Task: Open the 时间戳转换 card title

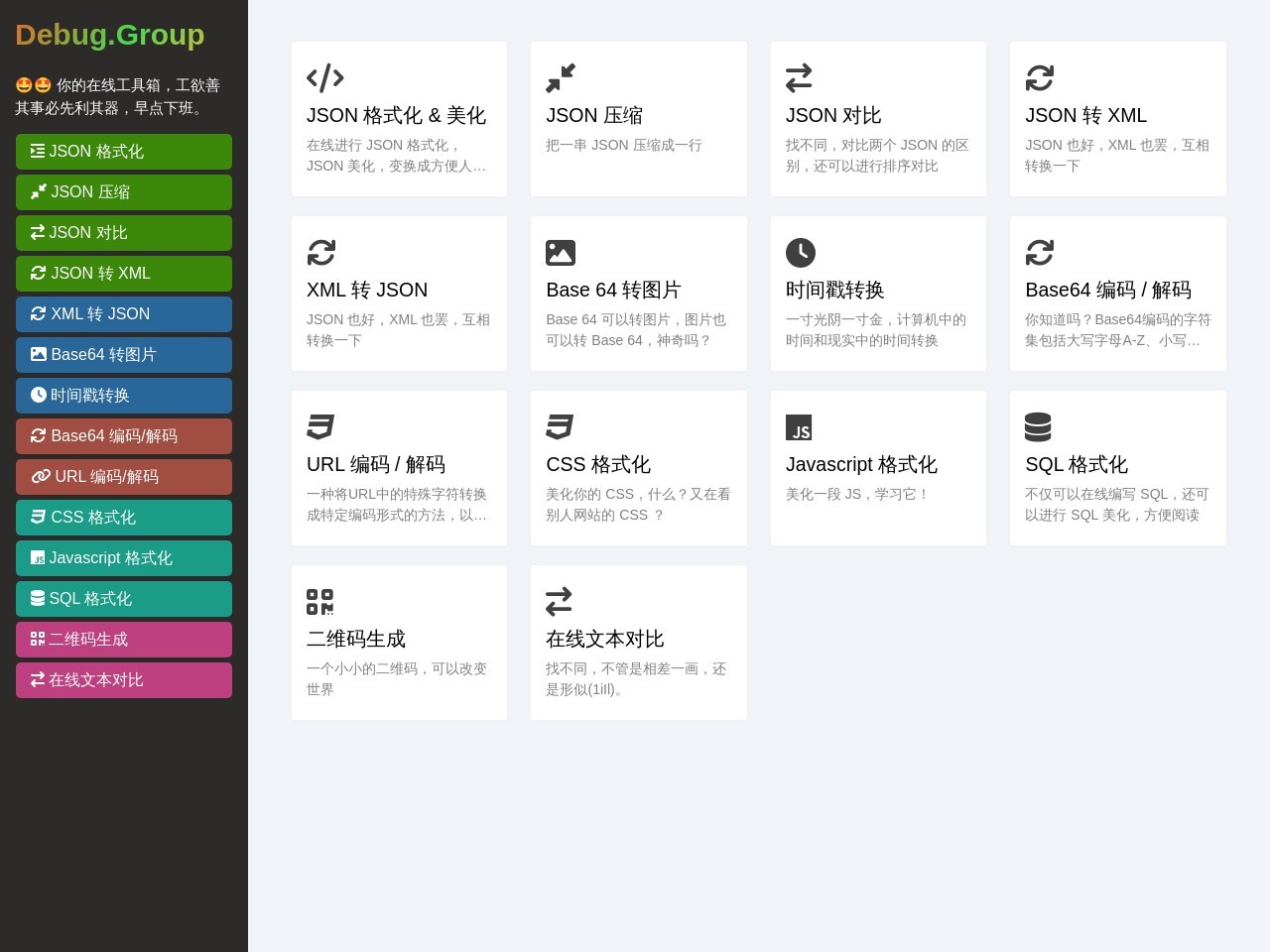Action: [835, 290]
